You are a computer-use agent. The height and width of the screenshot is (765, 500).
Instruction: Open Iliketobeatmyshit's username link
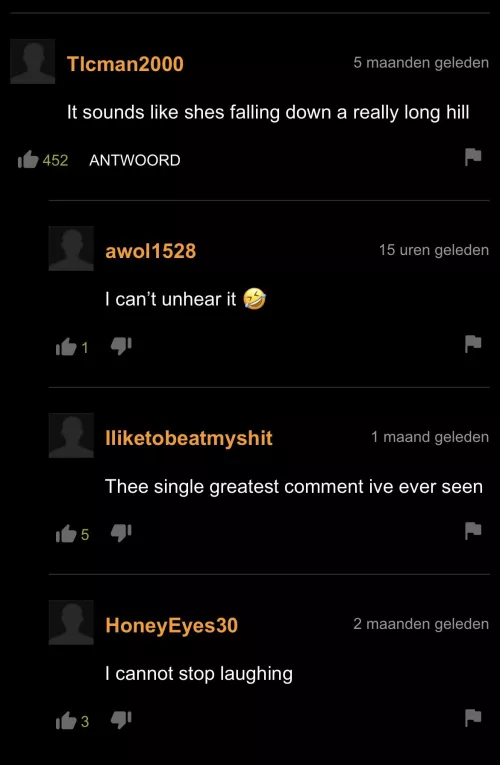point(189,438)
